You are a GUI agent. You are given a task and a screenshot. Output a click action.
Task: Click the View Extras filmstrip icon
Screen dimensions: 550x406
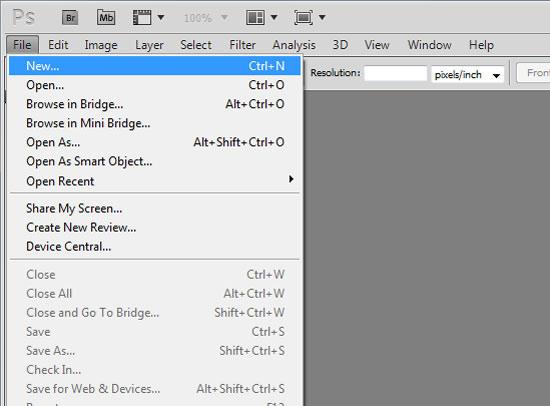(142, 17)
